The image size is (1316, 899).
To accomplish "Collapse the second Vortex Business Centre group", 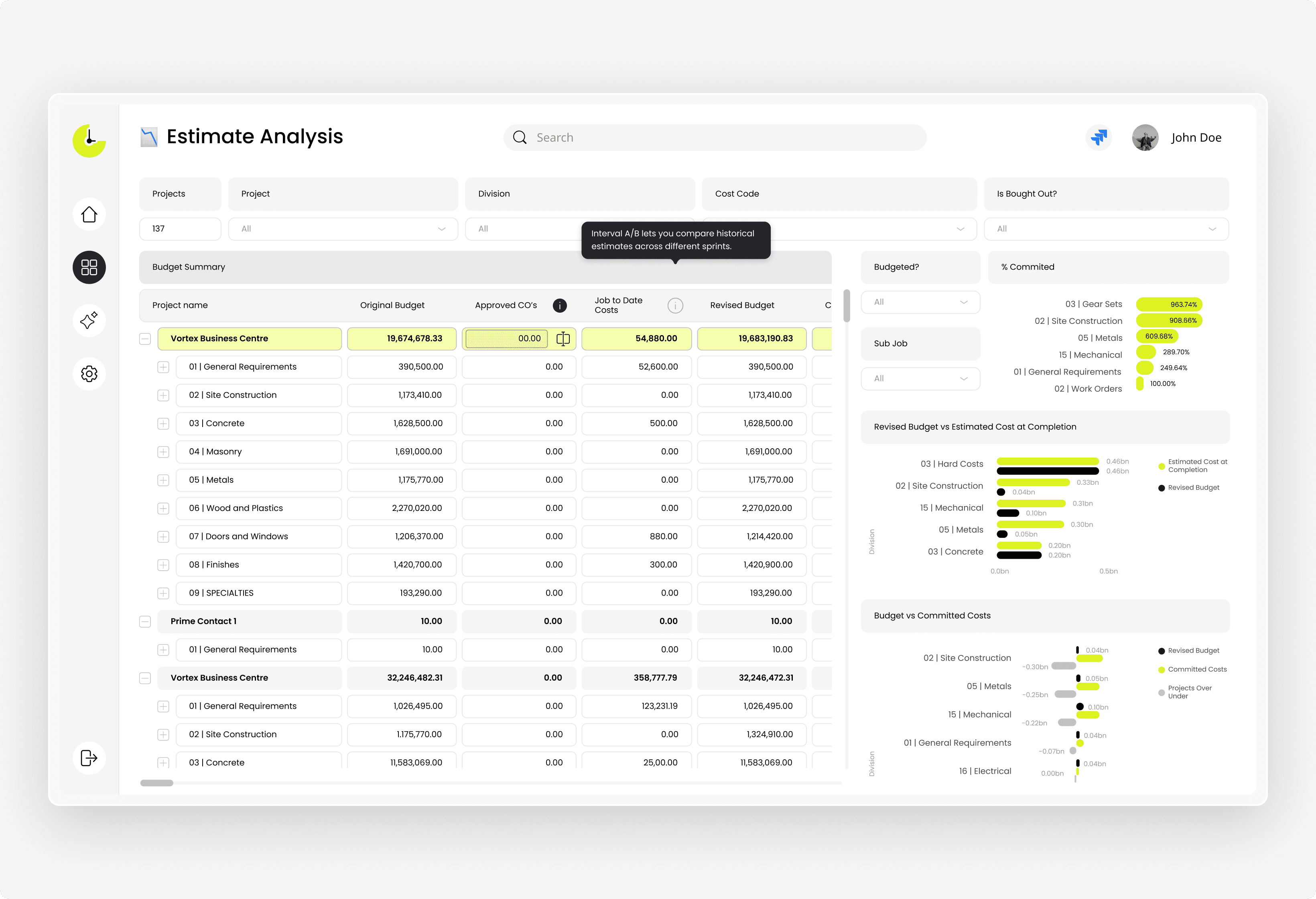I will pyautogui.click(x=145, y=678).
